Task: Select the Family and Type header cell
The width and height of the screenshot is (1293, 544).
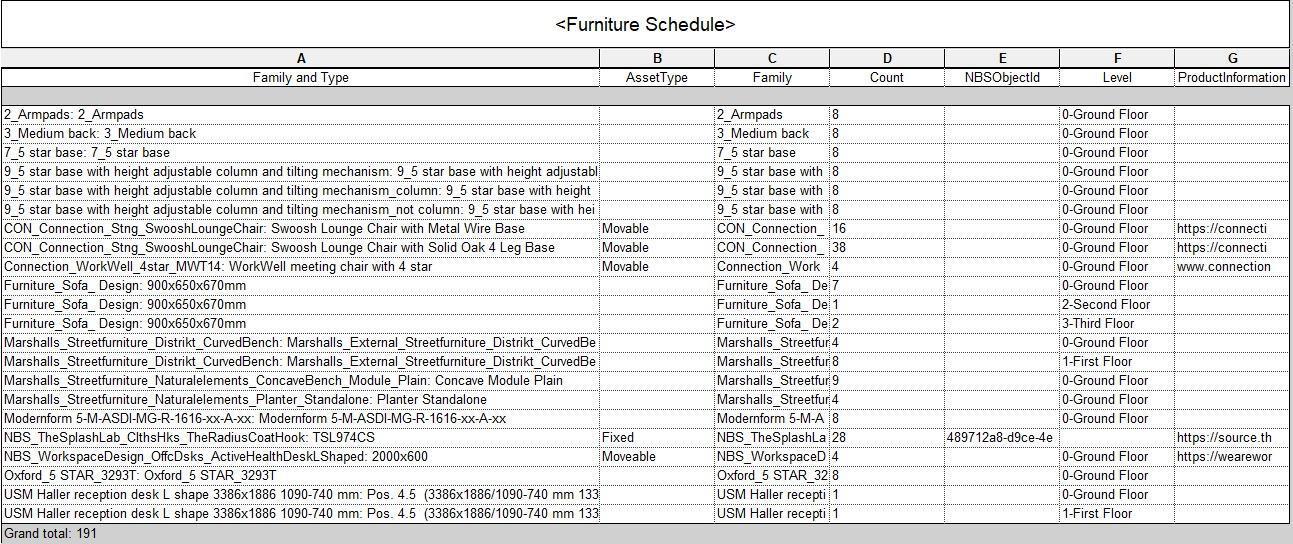Action: 300,77
